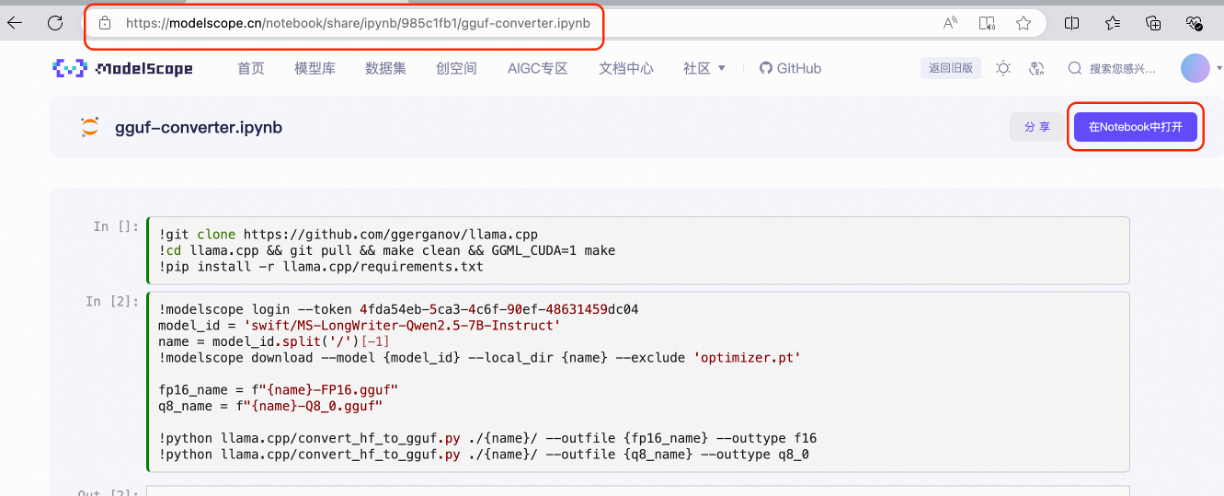Click the ModelScope logo
Viewport: 1224px width, 496px height.
point(122,68)
